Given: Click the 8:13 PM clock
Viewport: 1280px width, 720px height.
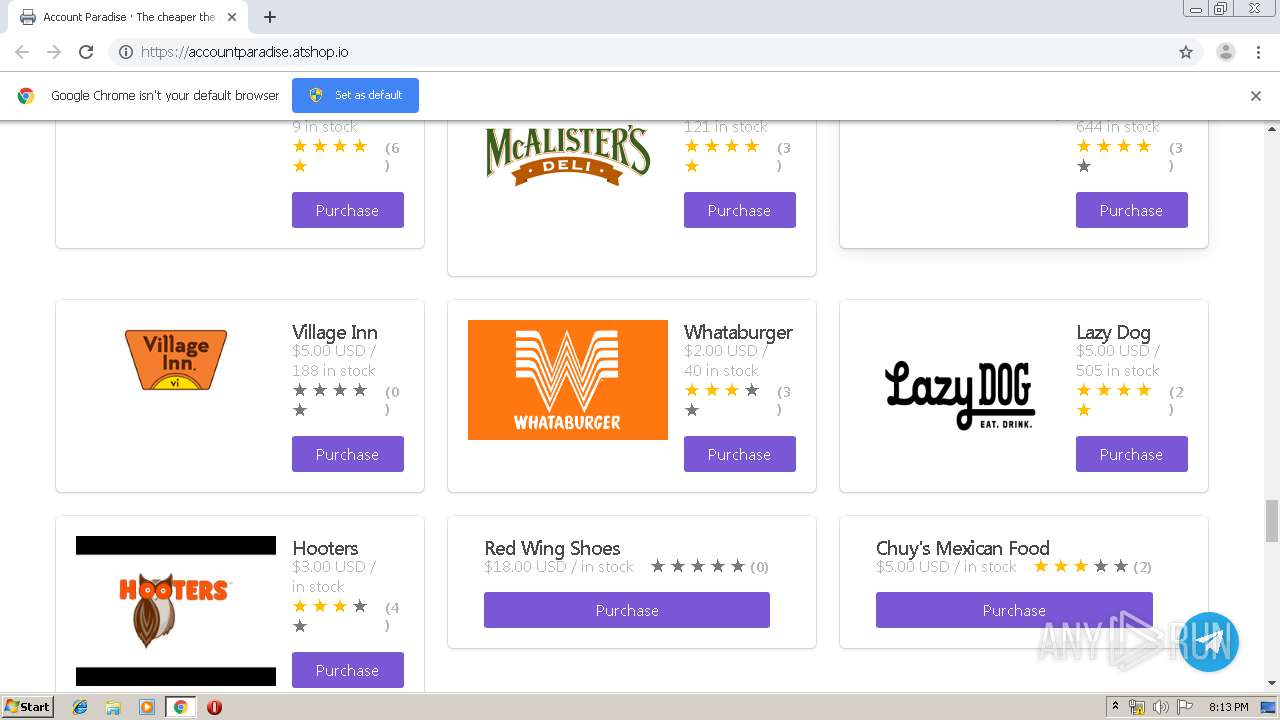Looking at the screenshot, I should point(1228,707).
